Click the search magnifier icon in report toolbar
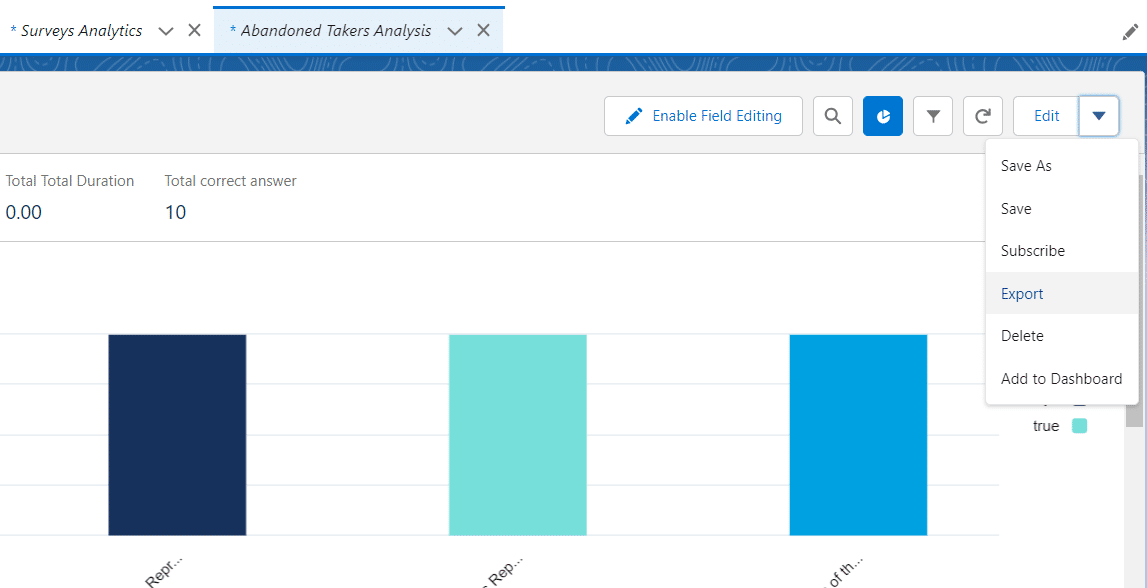 click(832, 116)
